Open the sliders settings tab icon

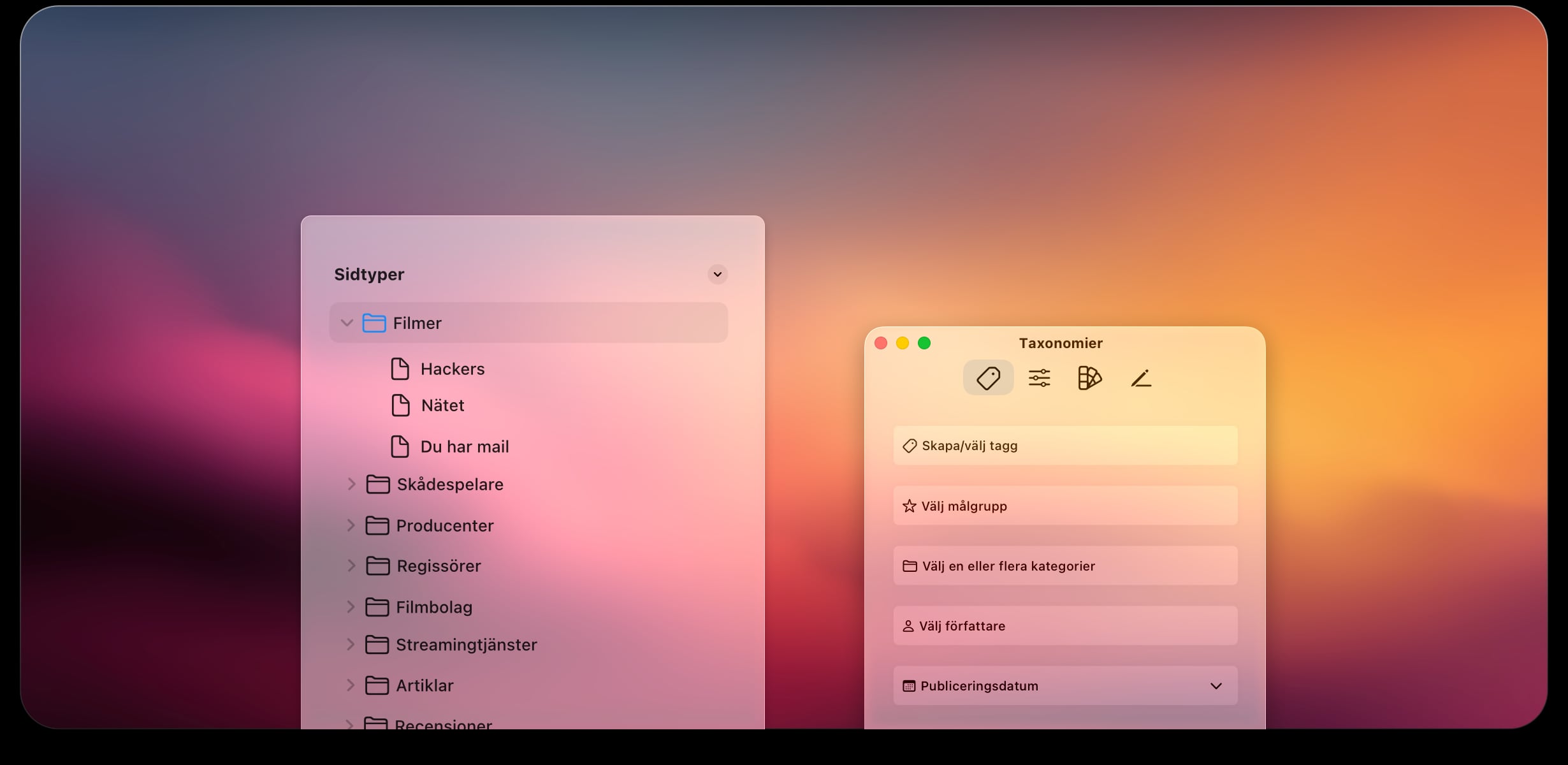(1039, 378)
